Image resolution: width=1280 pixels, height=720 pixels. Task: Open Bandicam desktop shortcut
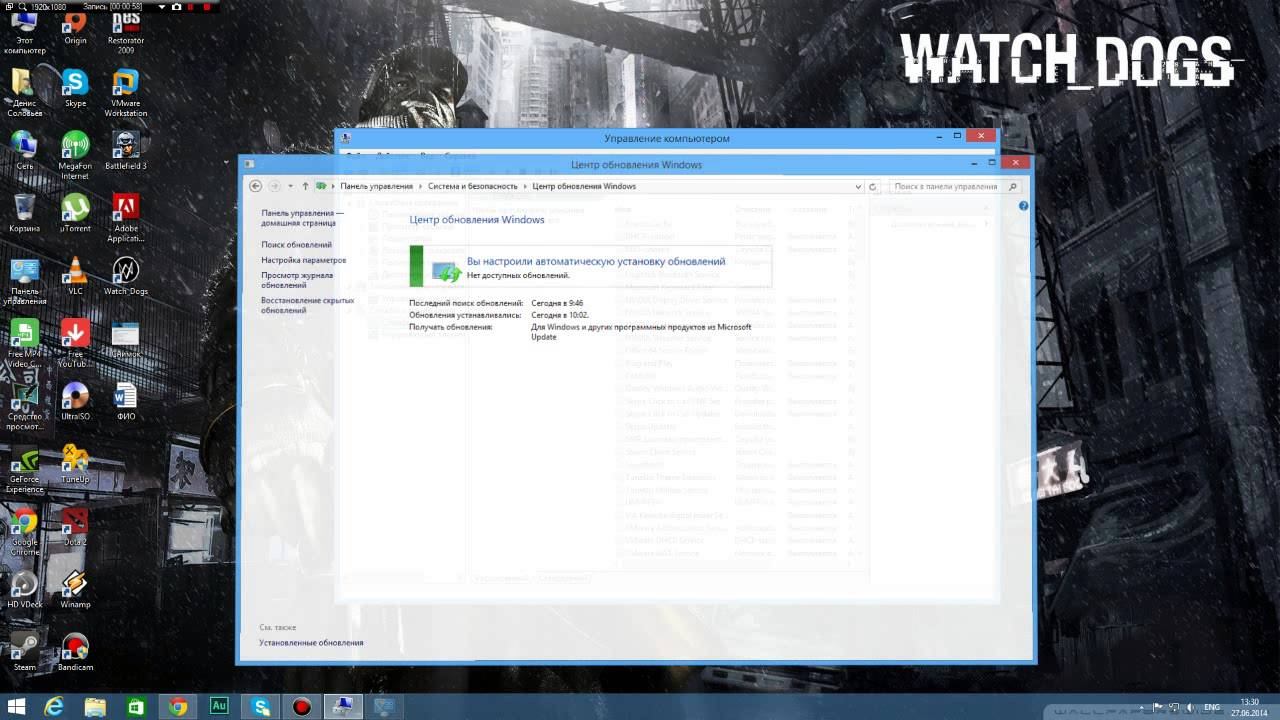(x=75, y=652)
